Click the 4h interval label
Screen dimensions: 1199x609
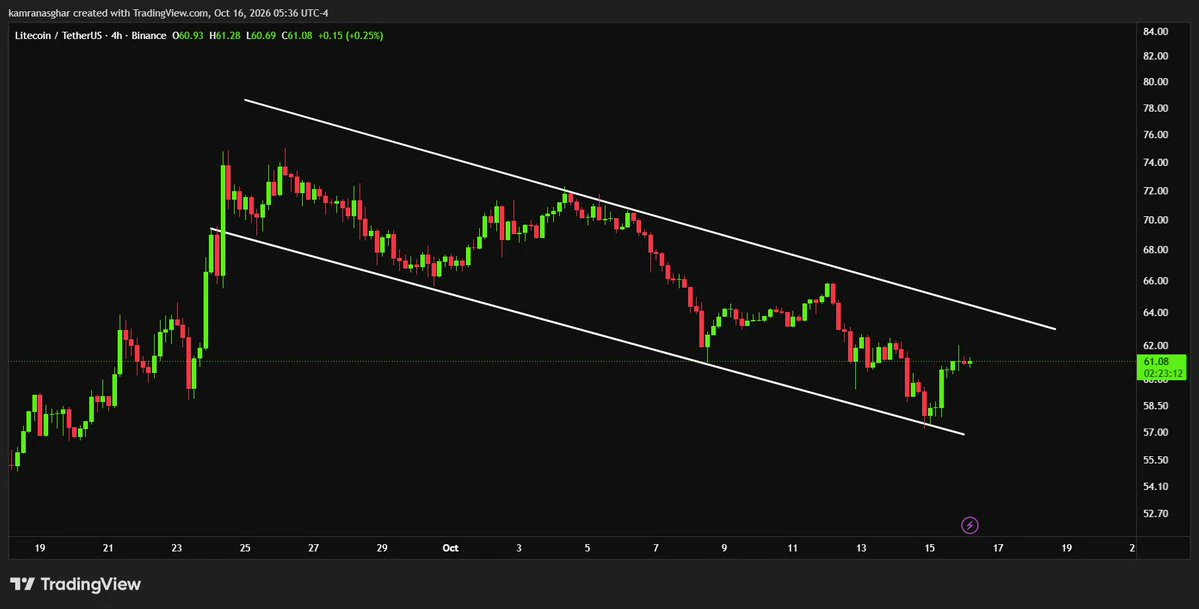click(117, 36)
